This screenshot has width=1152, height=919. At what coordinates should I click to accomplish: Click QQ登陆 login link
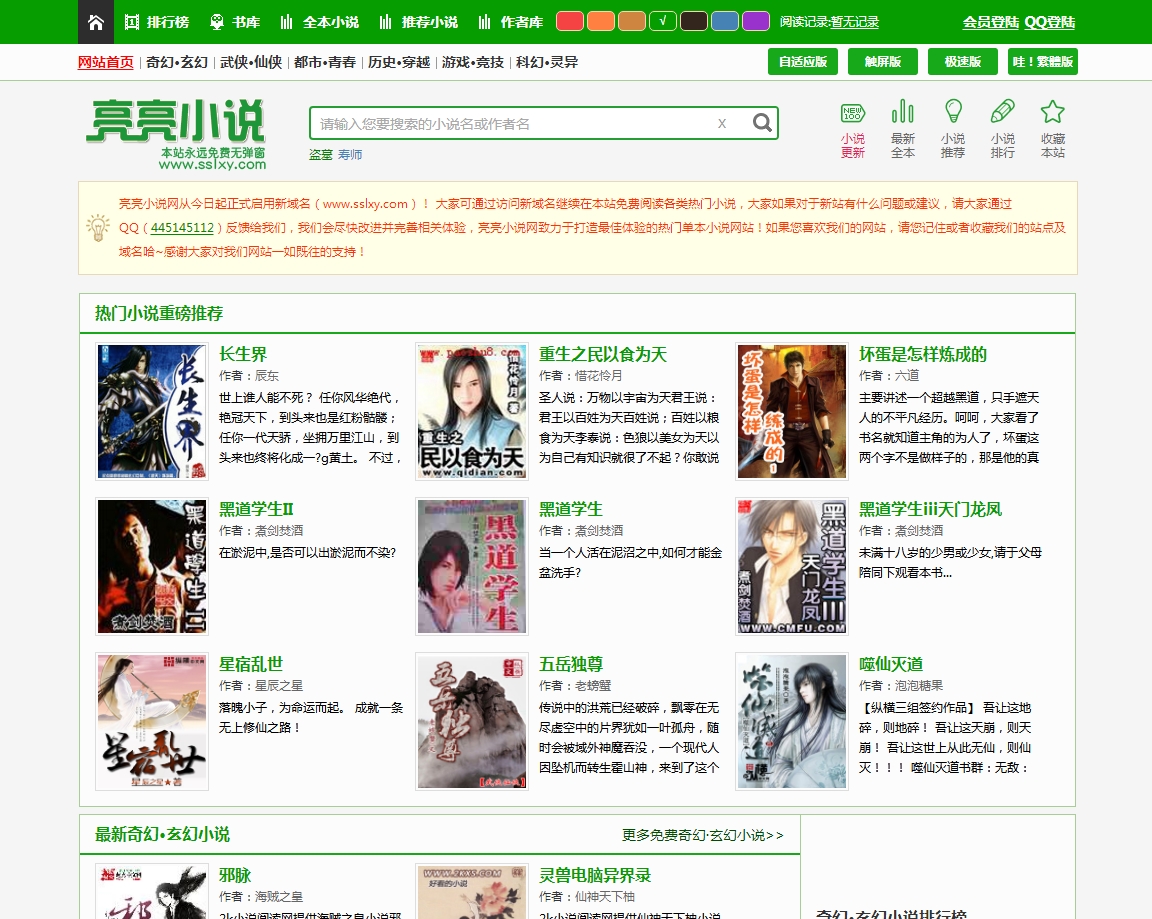(1049, 22)
